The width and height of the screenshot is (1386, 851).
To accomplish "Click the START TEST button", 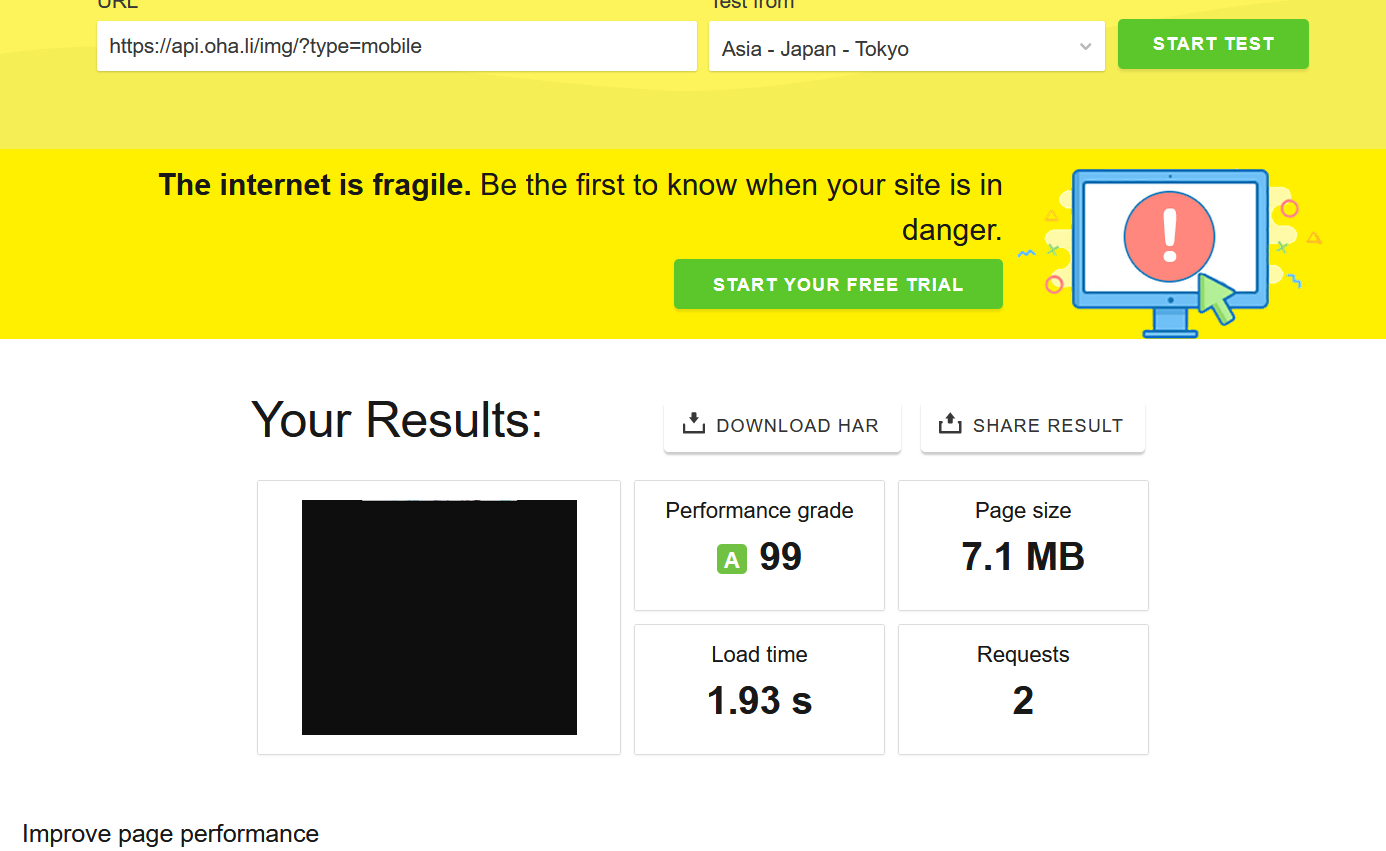I will [1213, 44].
